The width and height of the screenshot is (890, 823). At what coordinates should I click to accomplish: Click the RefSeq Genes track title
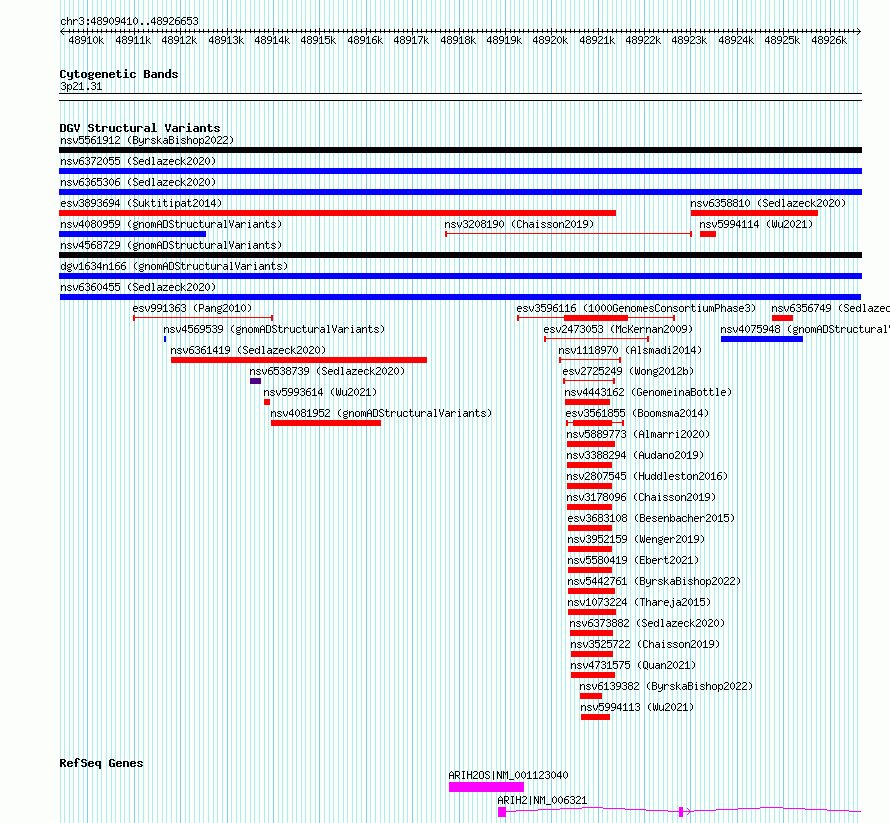[101, 763]
